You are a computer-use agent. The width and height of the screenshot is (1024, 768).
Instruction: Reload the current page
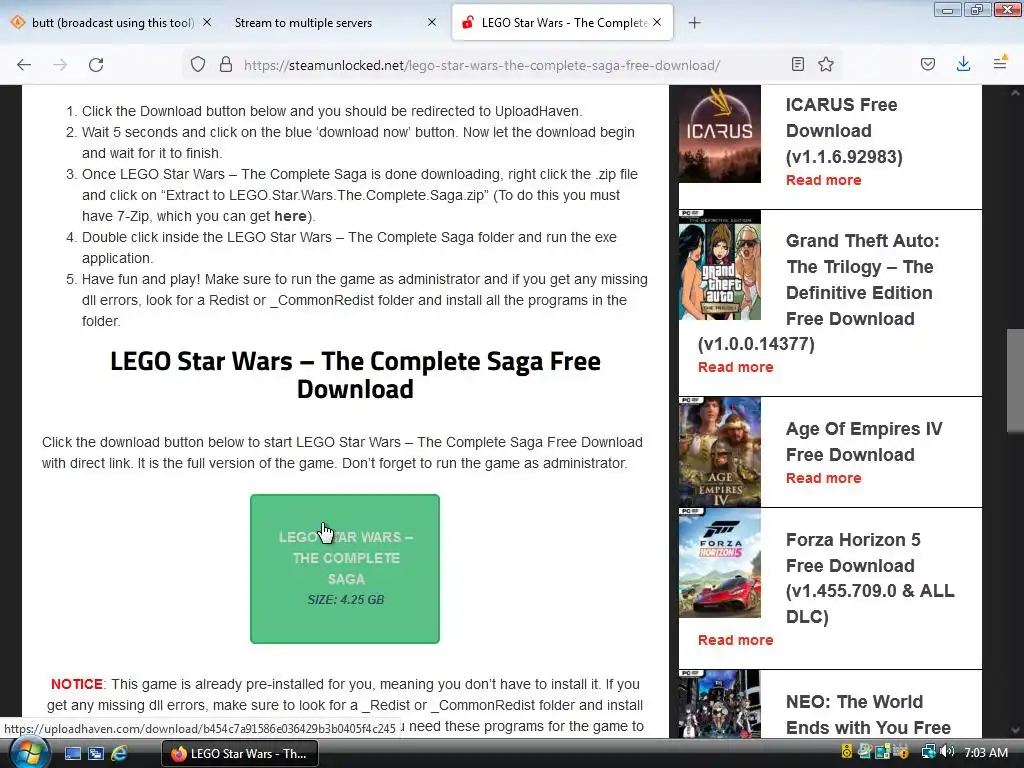pos(96,65)
